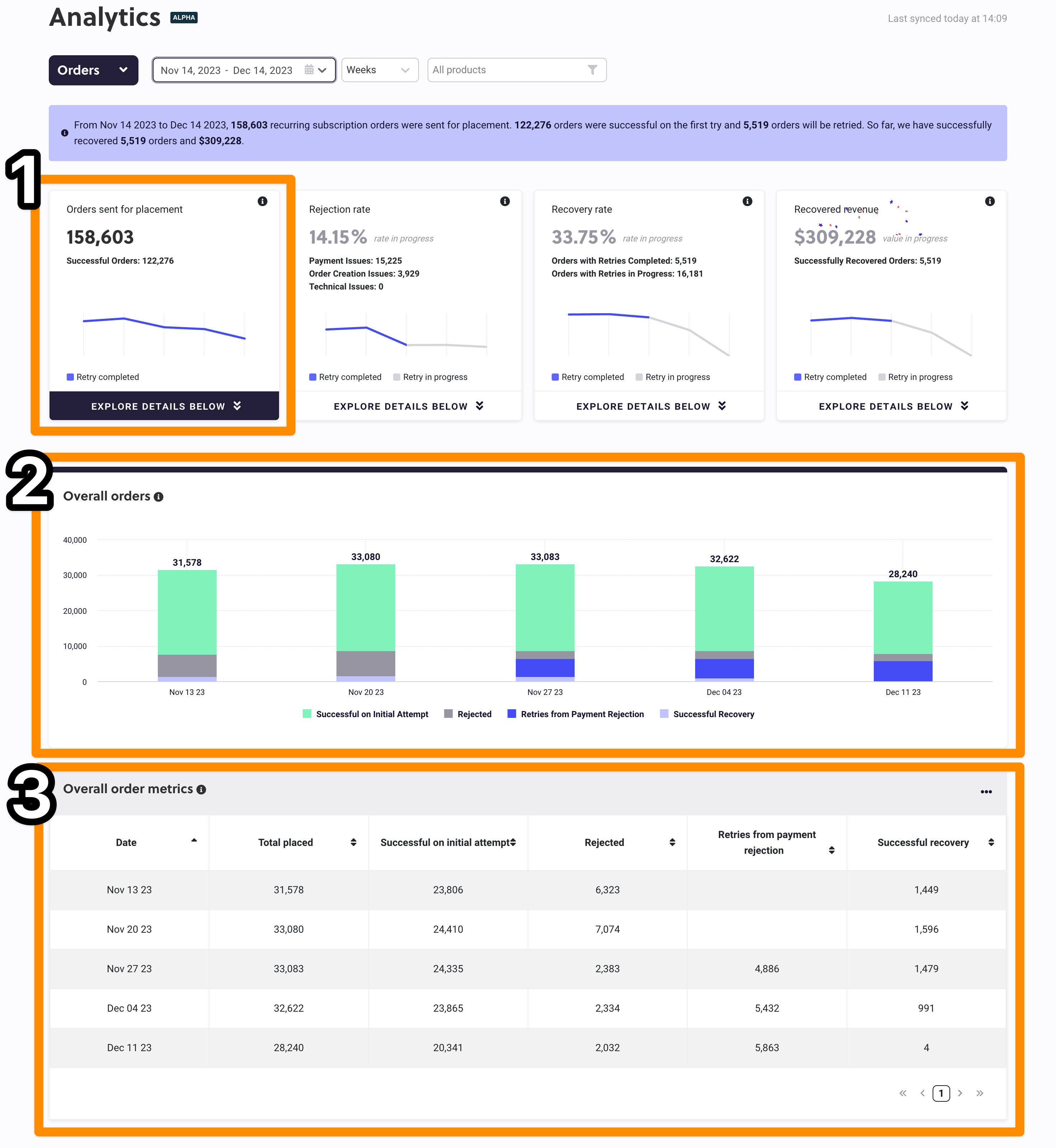
Task: Click the All products filter field
Action: click(x=503, y=70)
